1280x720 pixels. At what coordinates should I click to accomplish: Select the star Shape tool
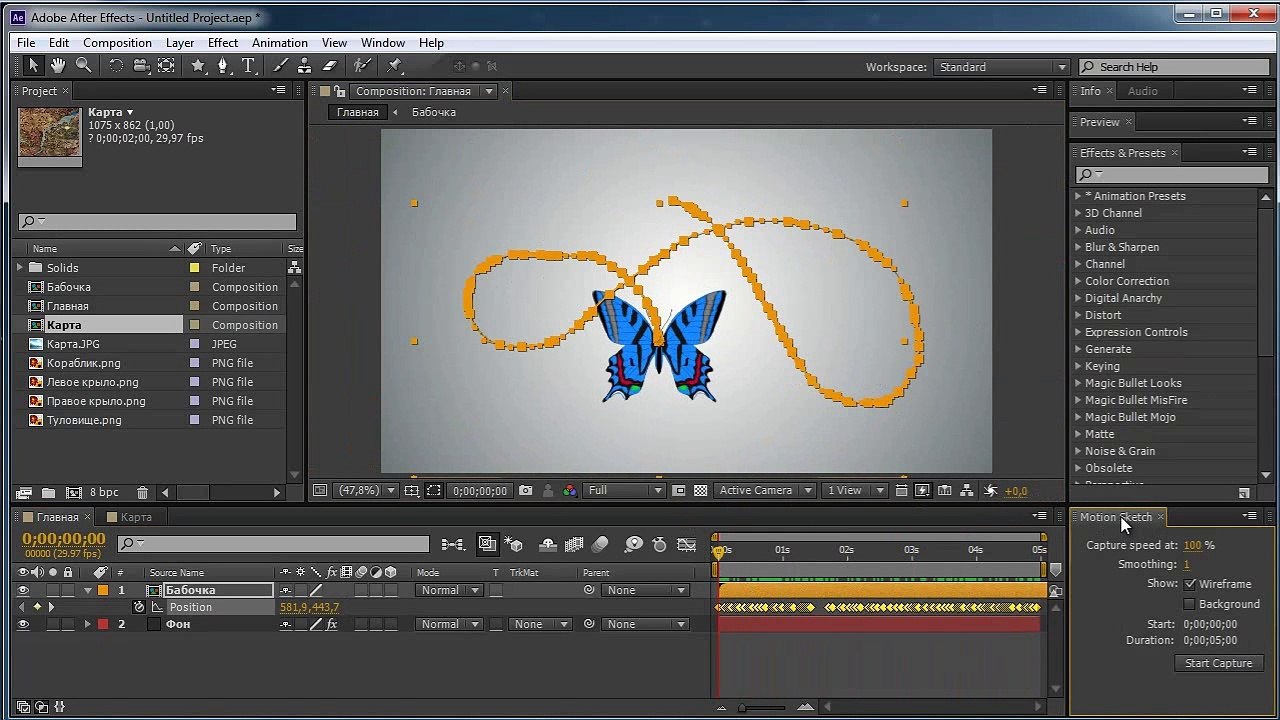(x=198, y=66)
